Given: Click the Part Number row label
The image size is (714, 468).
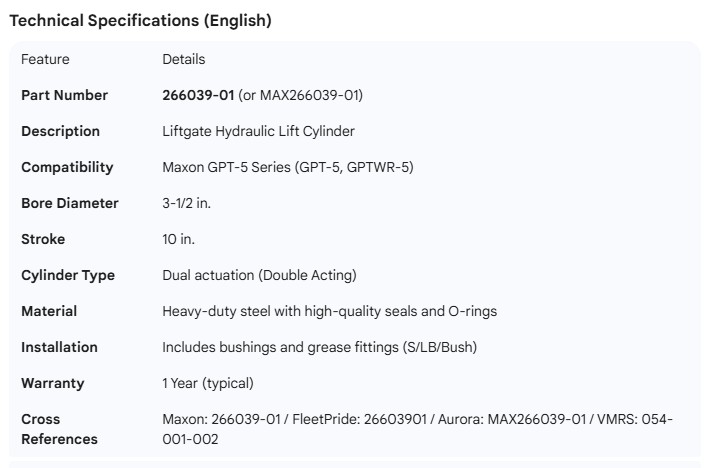Looking at the screenshot, I should (x=64, y=95).
